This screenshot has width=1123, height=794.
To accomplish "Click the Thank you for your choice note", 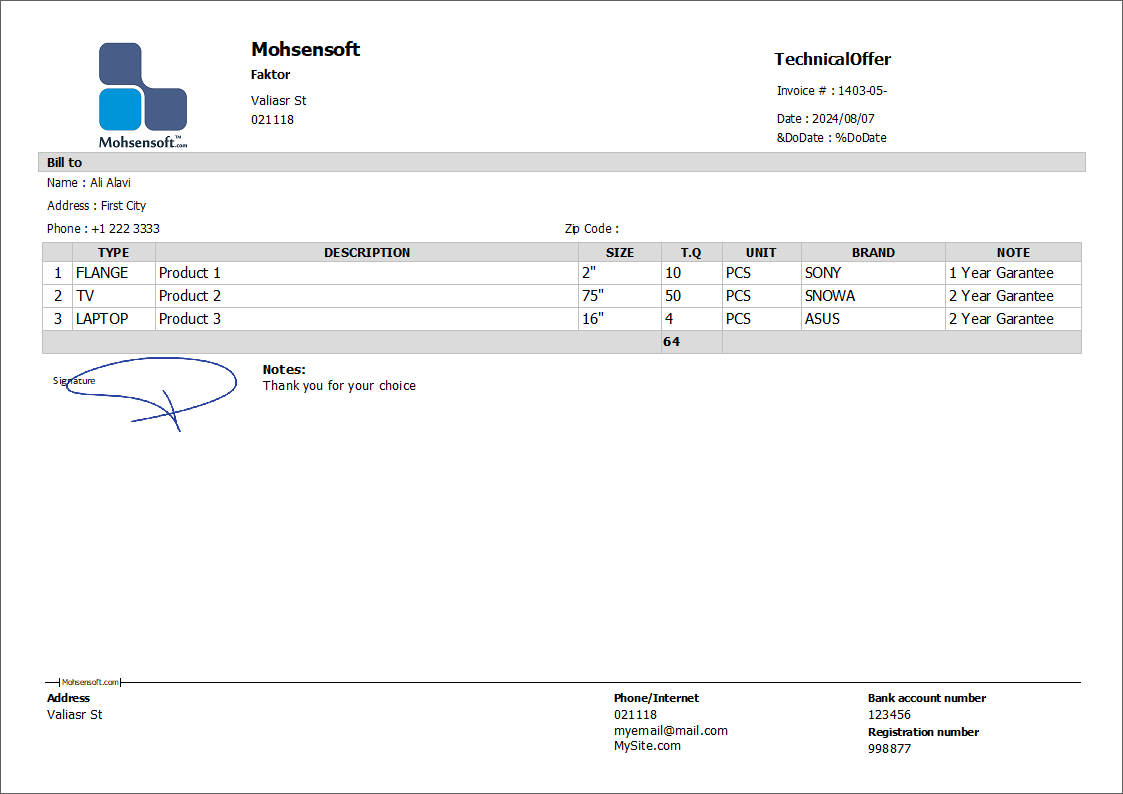I will pos(340,385).
